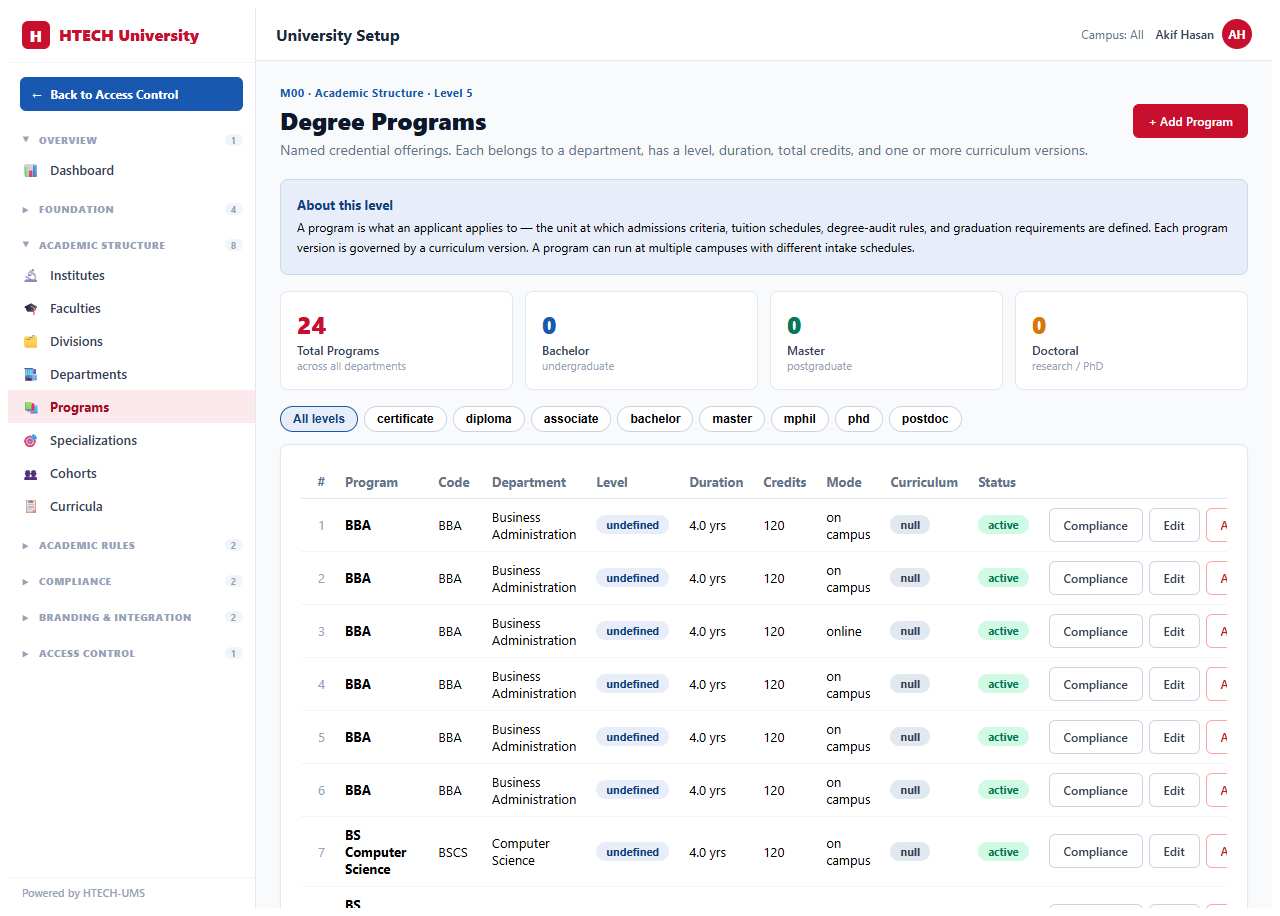1280x916 pixels.
Task: Click the BSCS code cell
Action: (453, 852)
